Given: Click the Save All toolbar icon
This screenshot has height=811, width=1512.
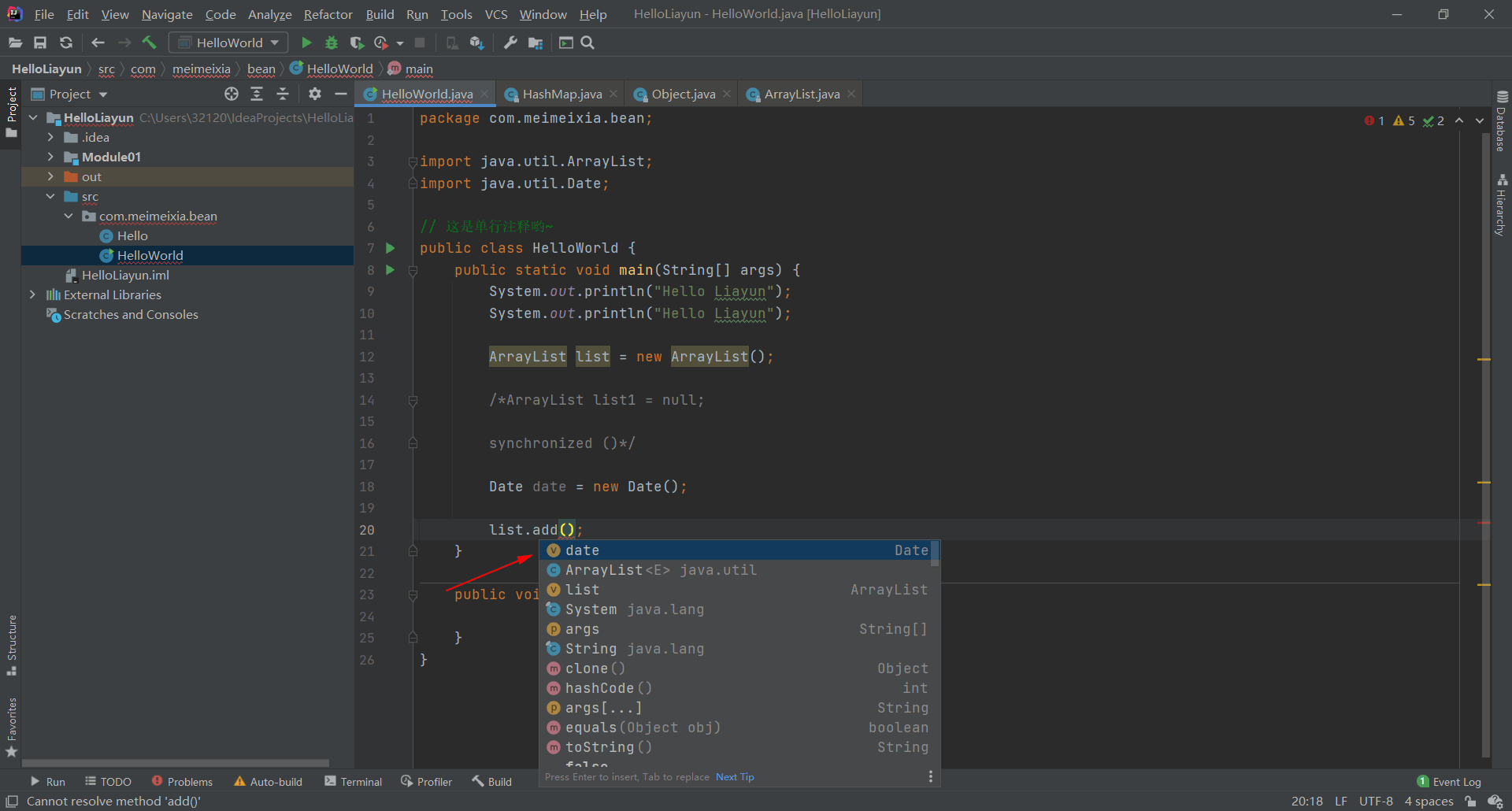Looking at the screenshot, I should point(40,43).
